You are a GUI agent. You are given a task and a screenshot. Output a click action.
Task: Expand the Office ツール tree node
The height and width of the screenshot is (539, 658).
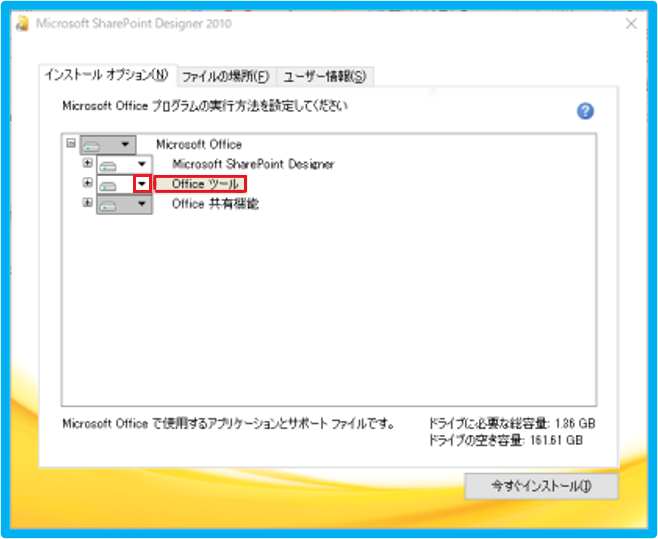[x=87, y=183]
